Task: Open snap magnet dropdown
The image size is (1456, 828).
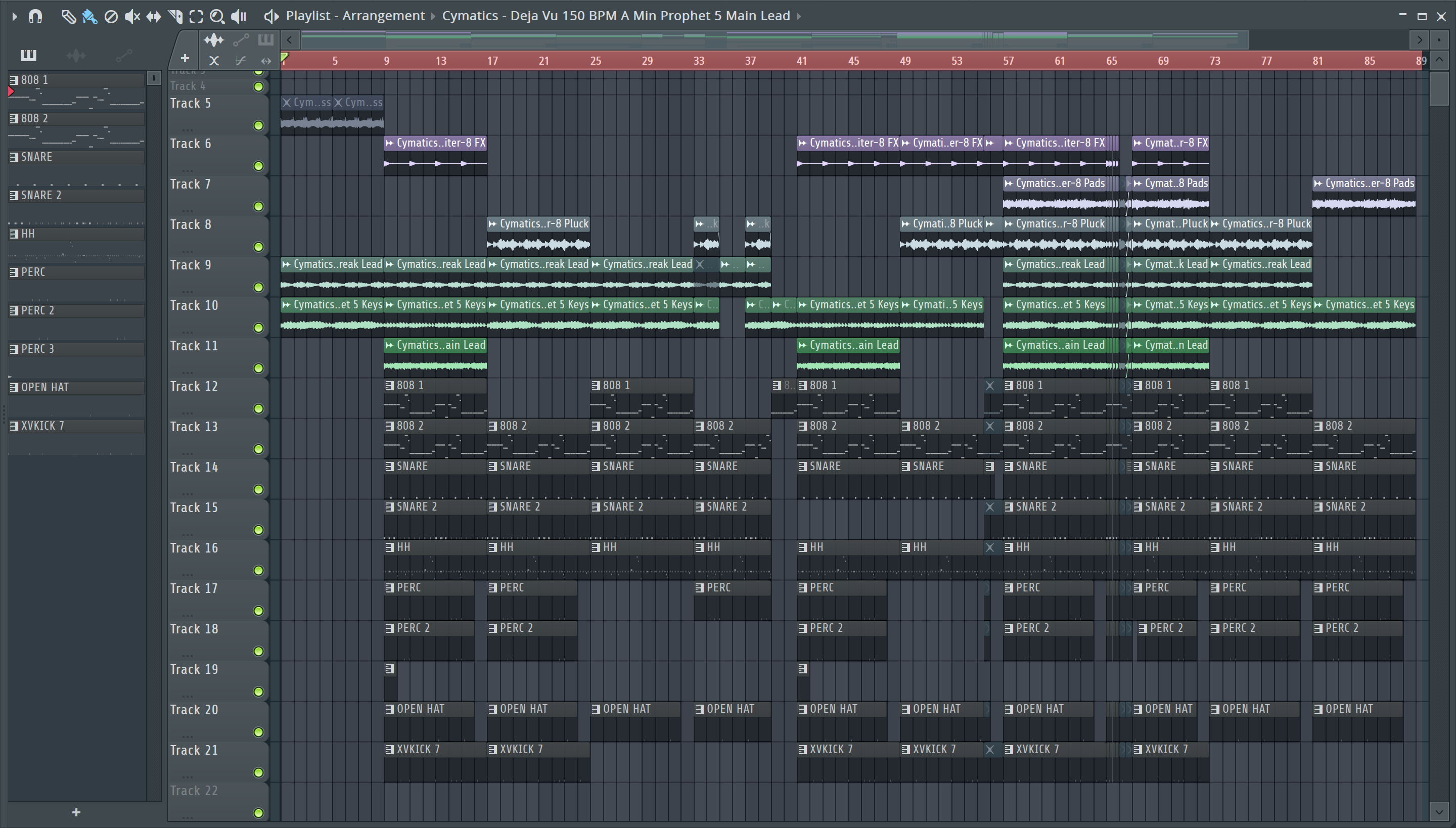Action: [35, 17]
